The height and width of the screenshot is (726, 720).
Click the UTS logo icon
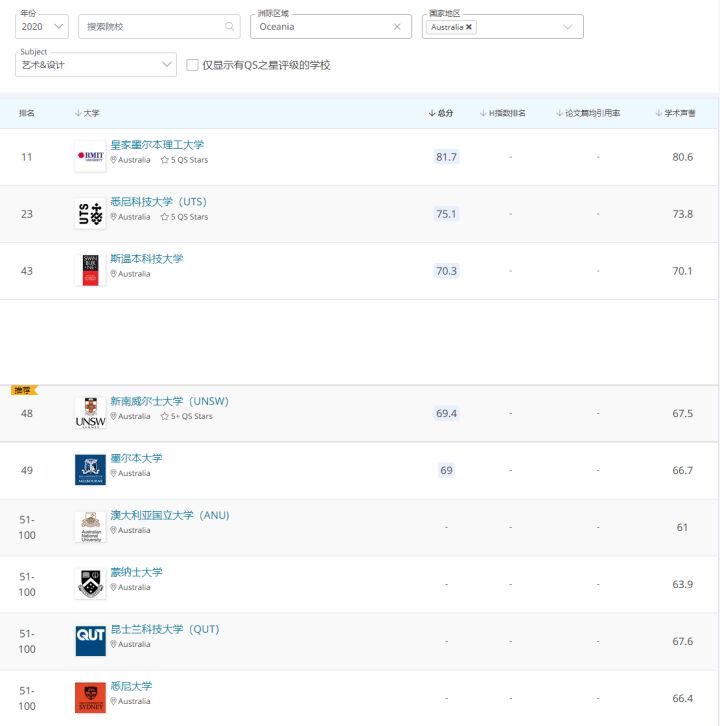point(90,213)
